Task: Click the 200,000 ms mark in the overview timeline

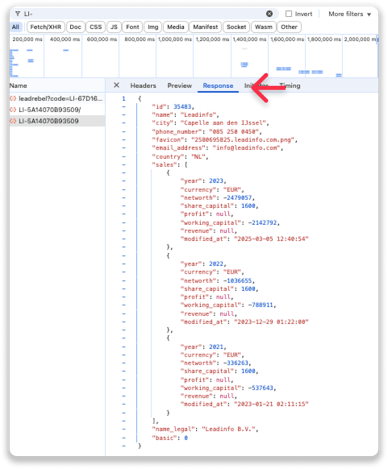Action: pyautogui.click(x=27, y=39)
